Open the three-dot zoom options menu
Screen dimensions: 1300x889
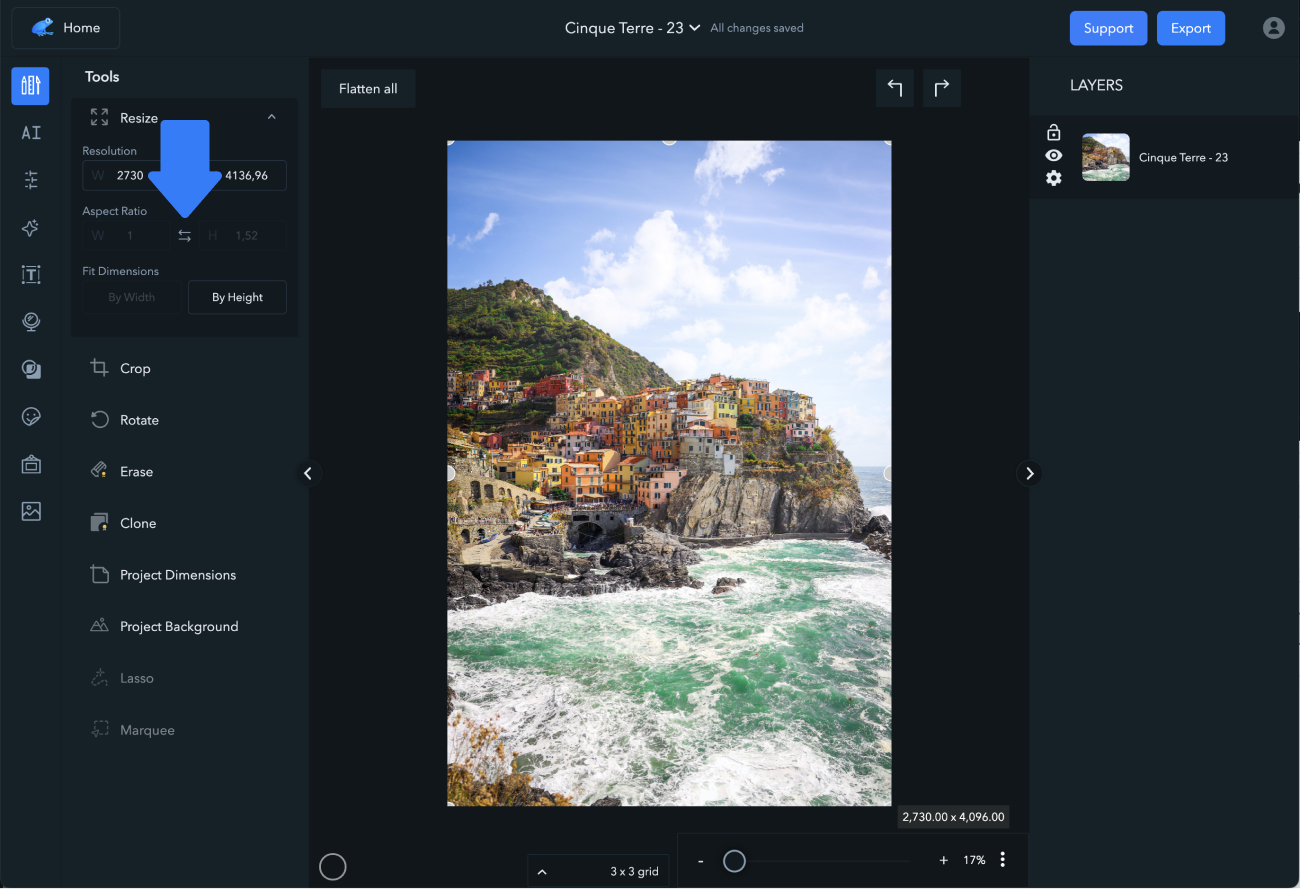click(x=1003, y=860)
